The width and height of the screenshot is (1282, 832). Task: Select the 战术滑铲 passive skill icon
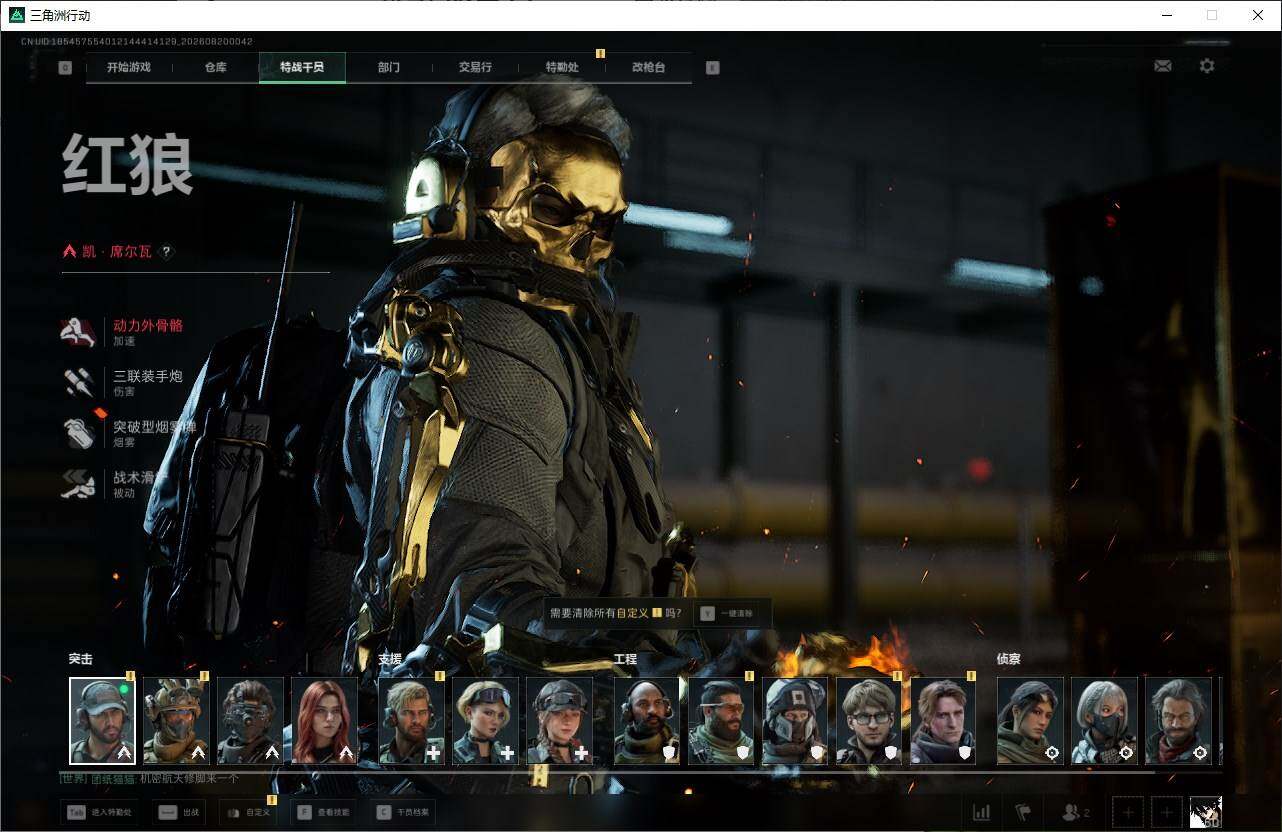click(78, 484)
